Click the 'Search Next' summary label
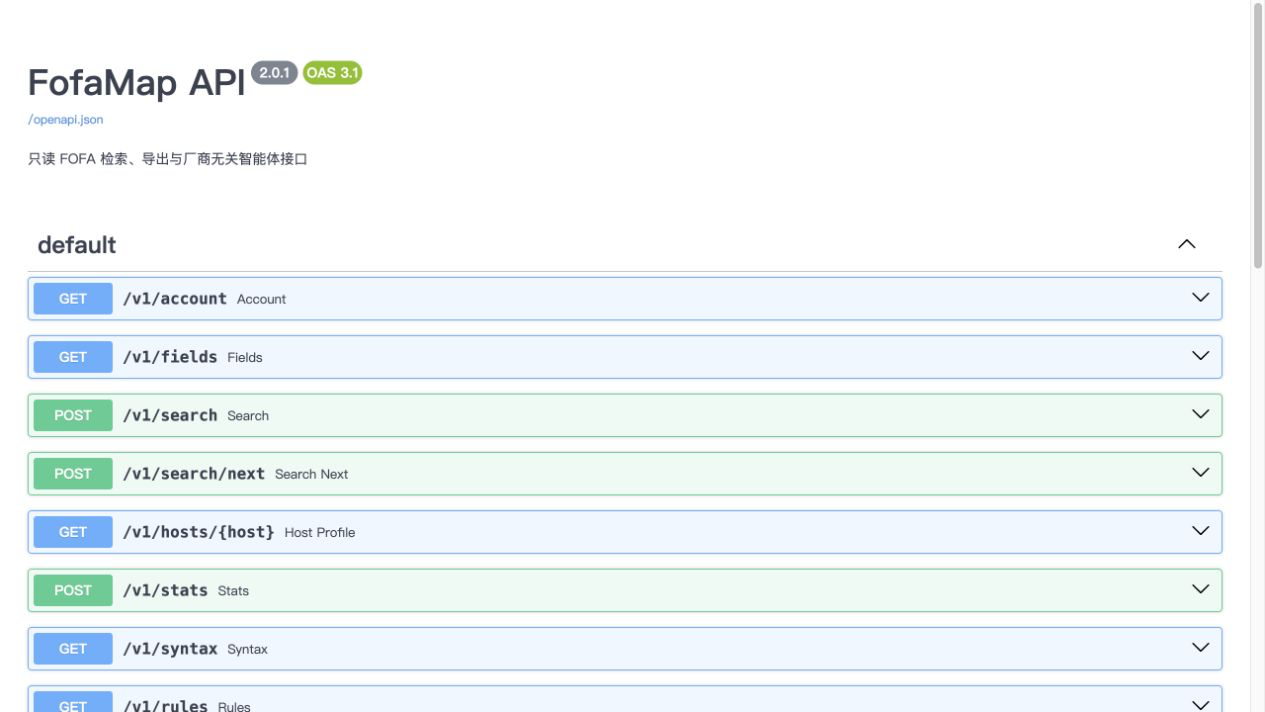Image resolution: width=1265 pixels, height=712 pixels. point(311,474)
